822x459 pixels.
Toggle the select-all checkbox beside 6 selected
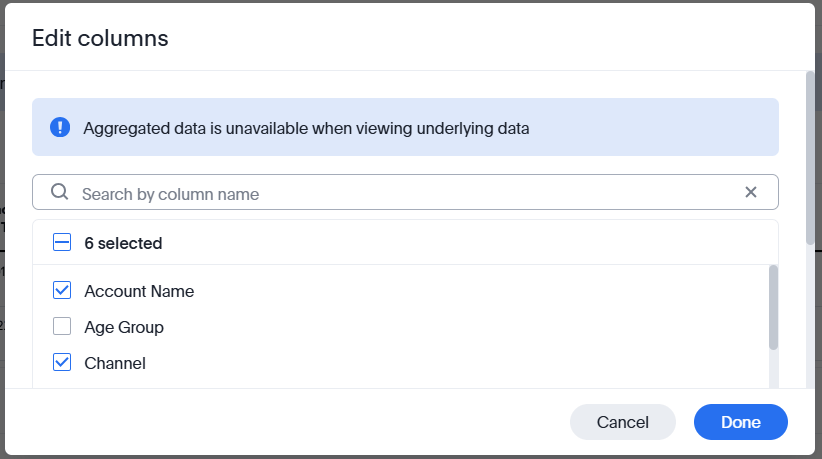[62, 243]
